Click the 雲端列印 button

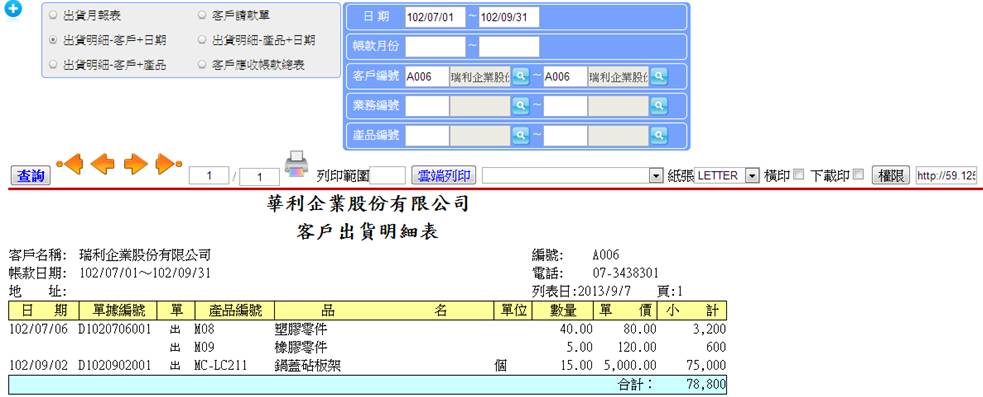[444, 176]
